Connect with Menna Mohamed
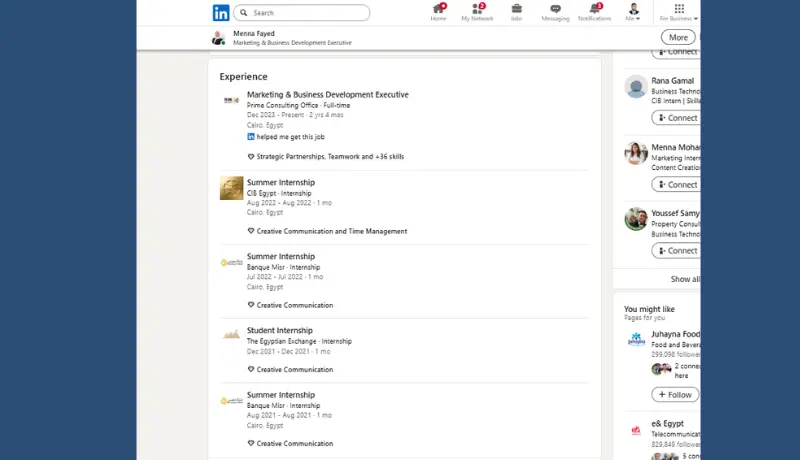800x460 pixels. pos(677,185)
